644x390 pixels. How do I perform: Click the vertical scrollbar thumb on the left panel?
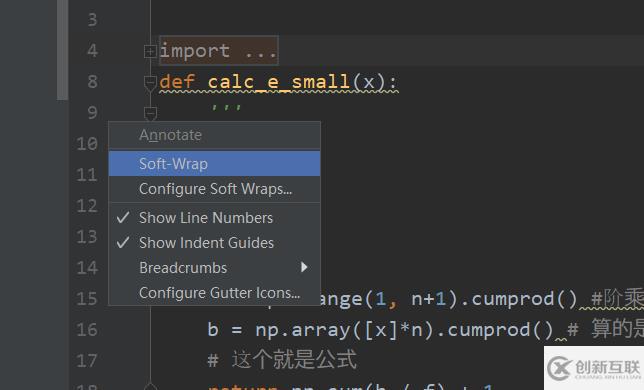click(62, 49)
